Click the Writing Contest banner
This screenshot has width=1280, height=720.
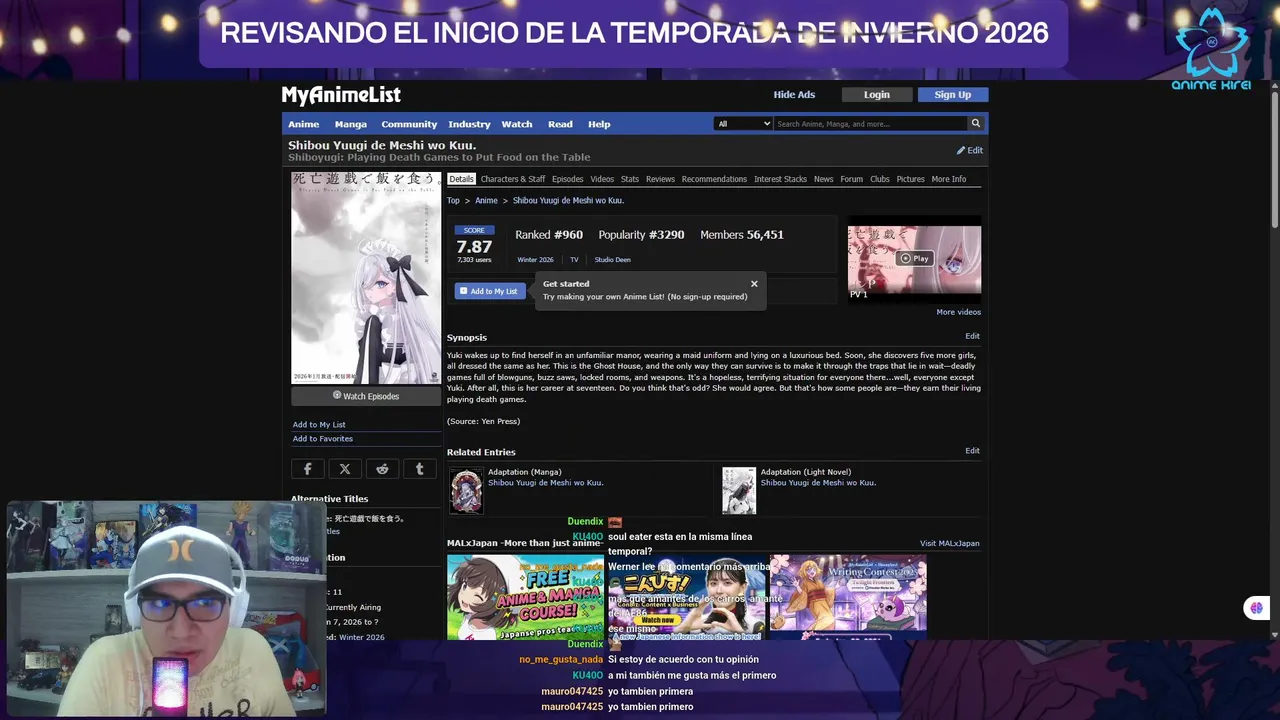[x=848, y=597]
